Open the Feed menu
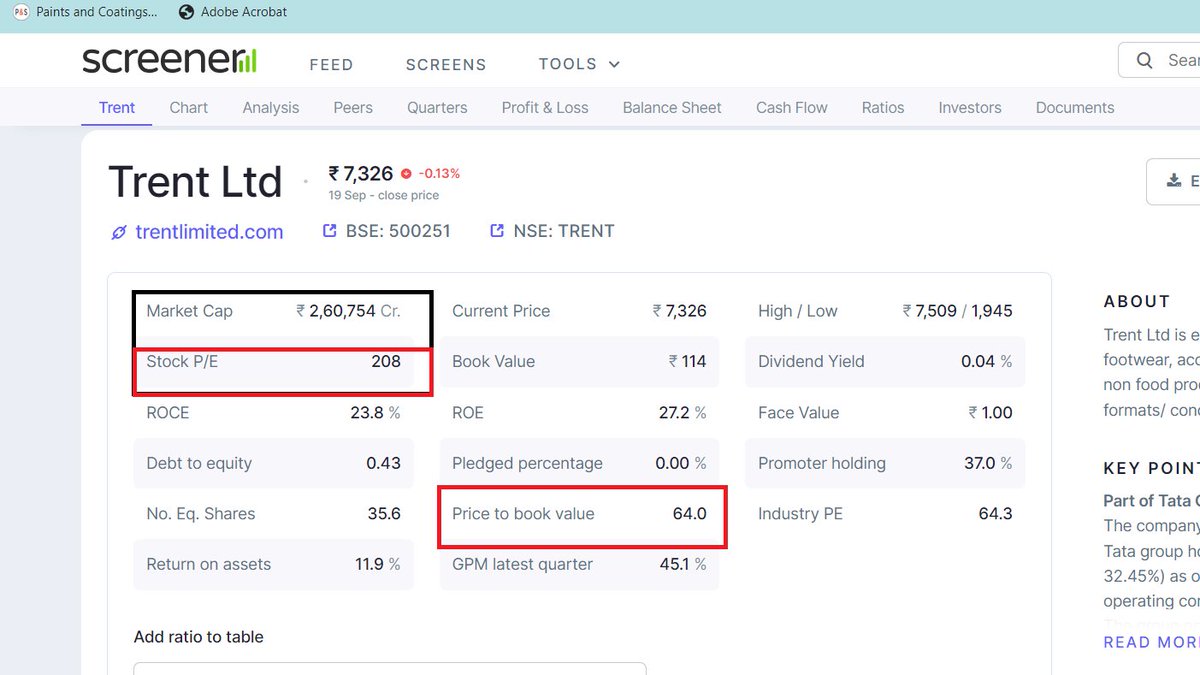 pyautogui.click(x=331, y=64)
